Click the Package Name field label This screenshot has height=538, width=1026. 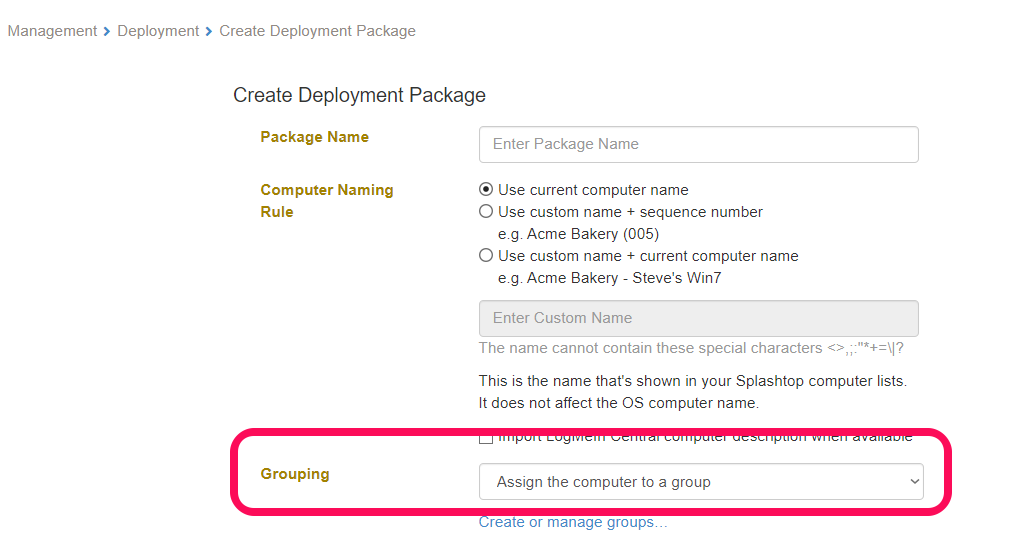tap(314, 137)
